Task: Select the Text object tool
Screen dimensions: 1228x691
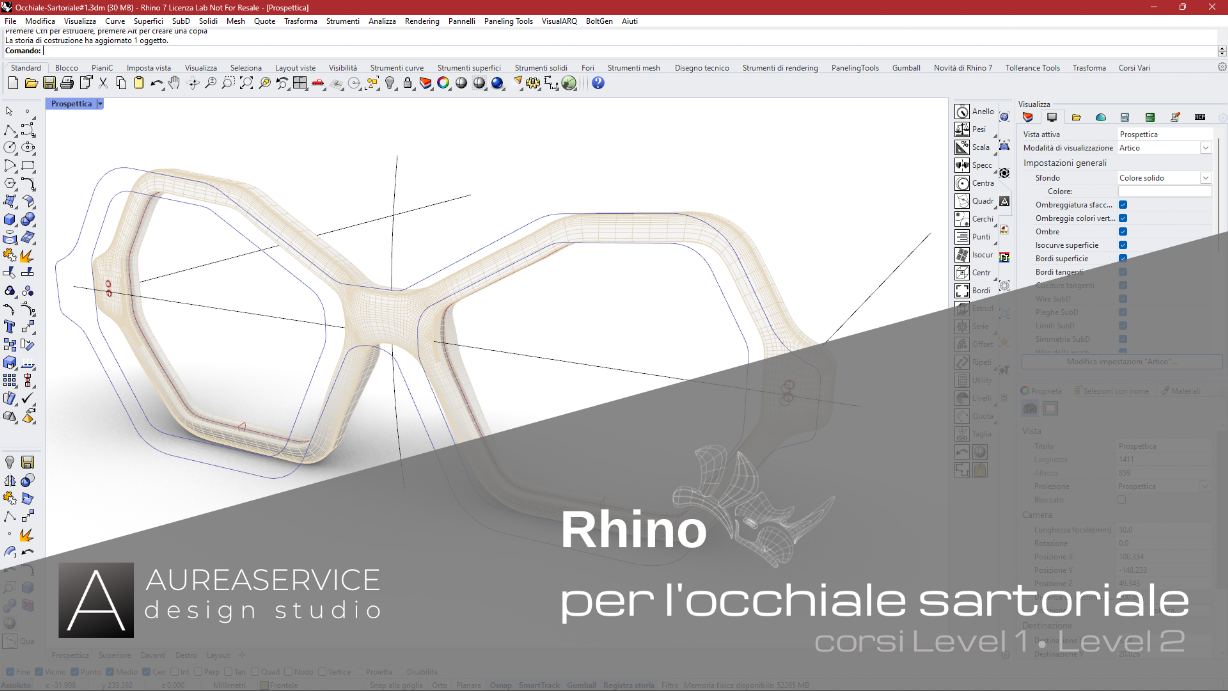Action: pyautogui.click(x=10, y=326)
